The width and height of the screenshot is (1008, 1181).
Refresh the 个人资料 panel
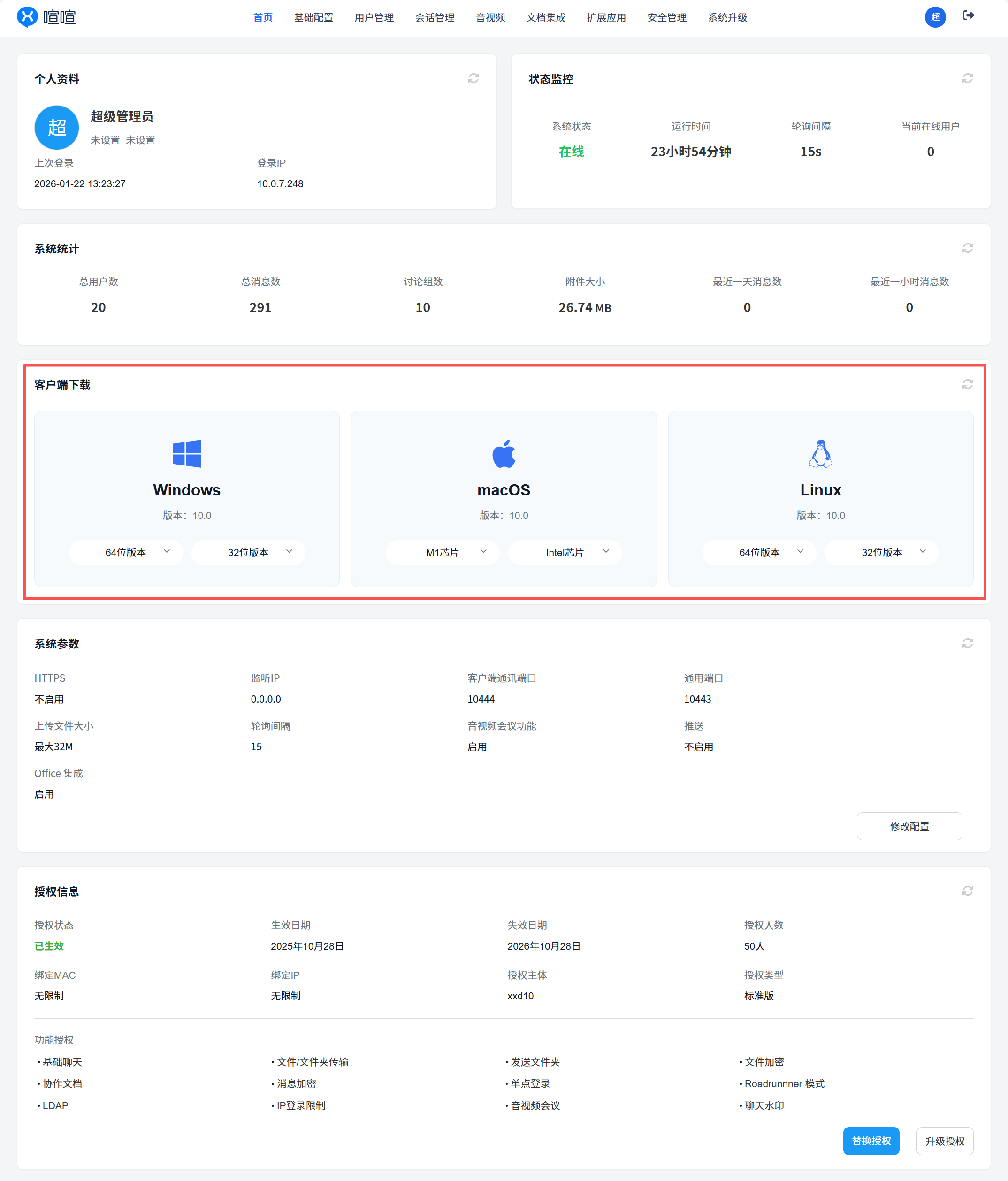click(473, 79)
